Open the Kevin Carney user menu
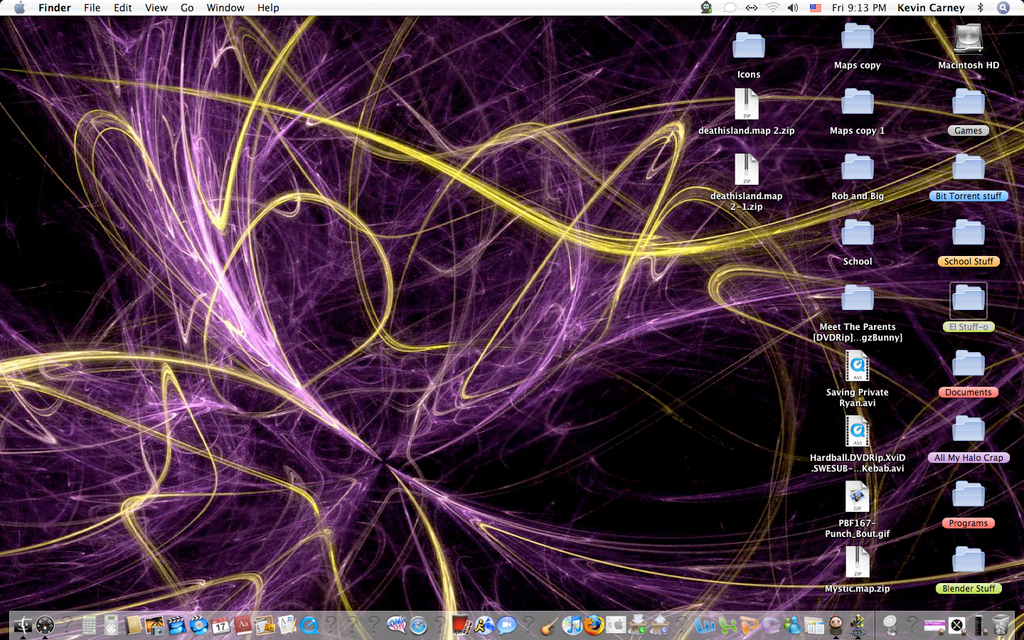Viewport: 1024px width, 640px height. coord(931,8)
